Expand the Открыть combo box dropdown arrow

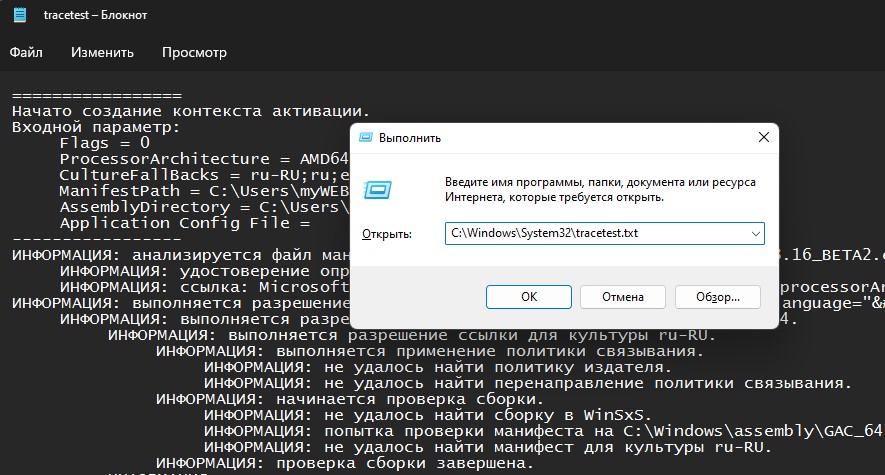click(756, 234)
